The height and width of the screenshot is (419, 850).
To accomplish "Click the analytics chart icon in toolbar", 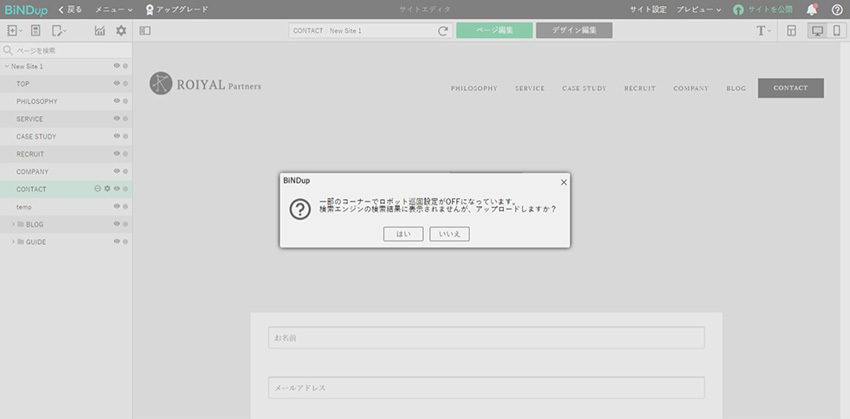I will point(100,31).
